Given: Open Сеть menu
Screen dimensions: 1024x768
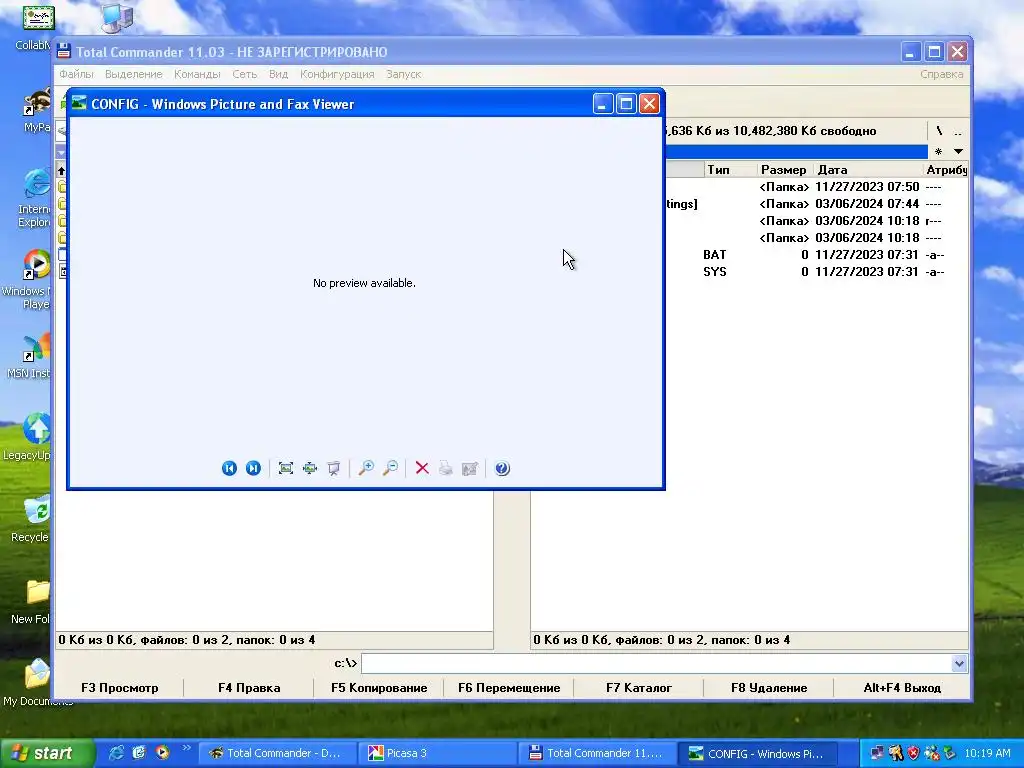Looking at the screenshot, I should [x=245, y=74].
